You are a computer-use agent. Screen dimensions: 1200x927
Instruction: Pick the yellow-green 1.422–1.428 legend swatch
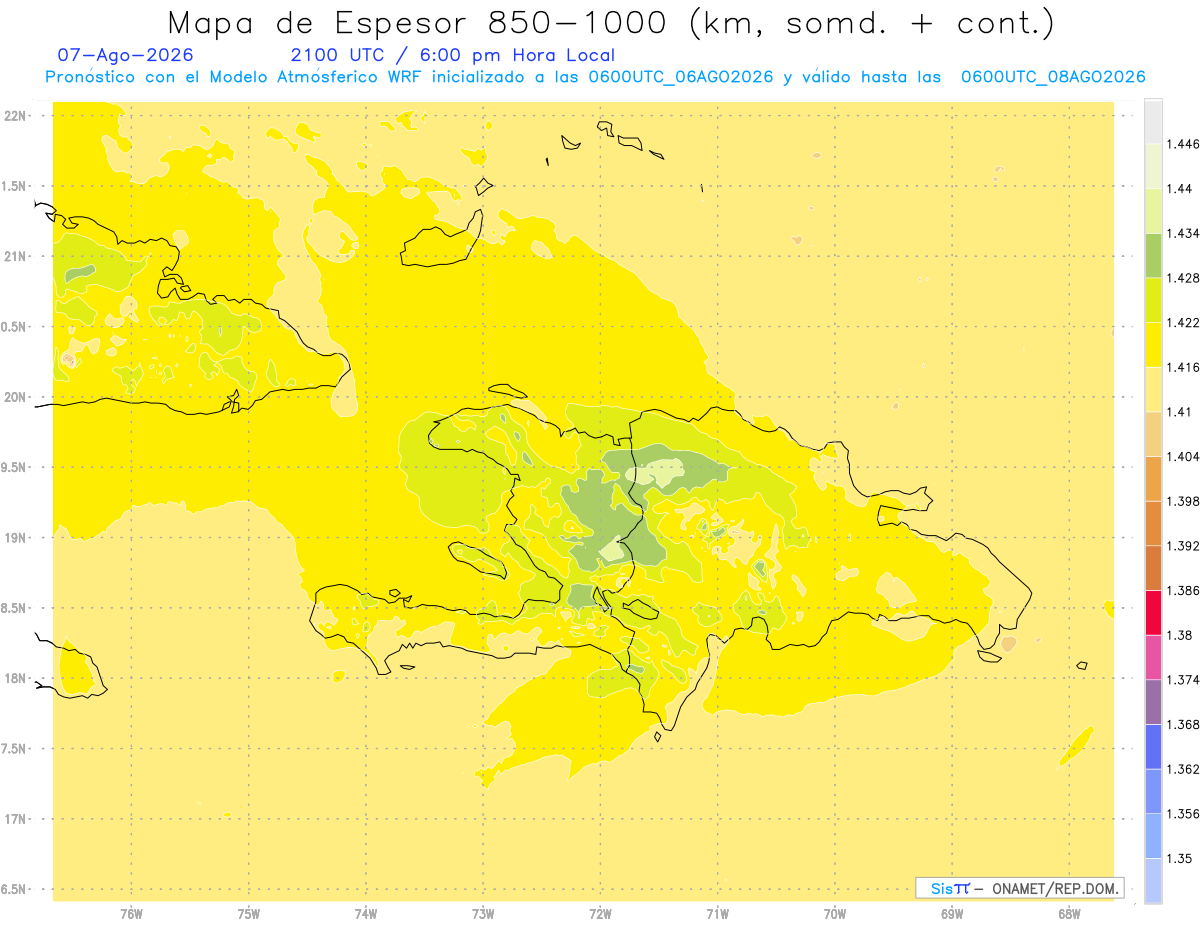tap(1153, 300)
